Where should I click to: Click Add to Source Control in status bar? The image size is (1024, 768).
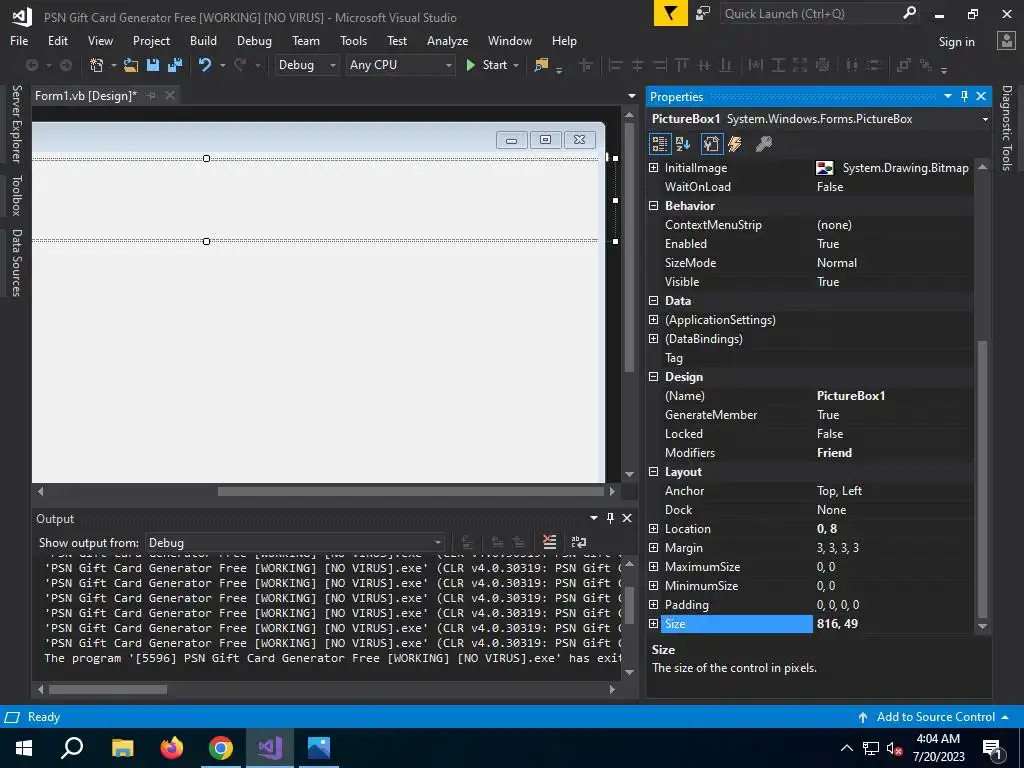(935, 717)
